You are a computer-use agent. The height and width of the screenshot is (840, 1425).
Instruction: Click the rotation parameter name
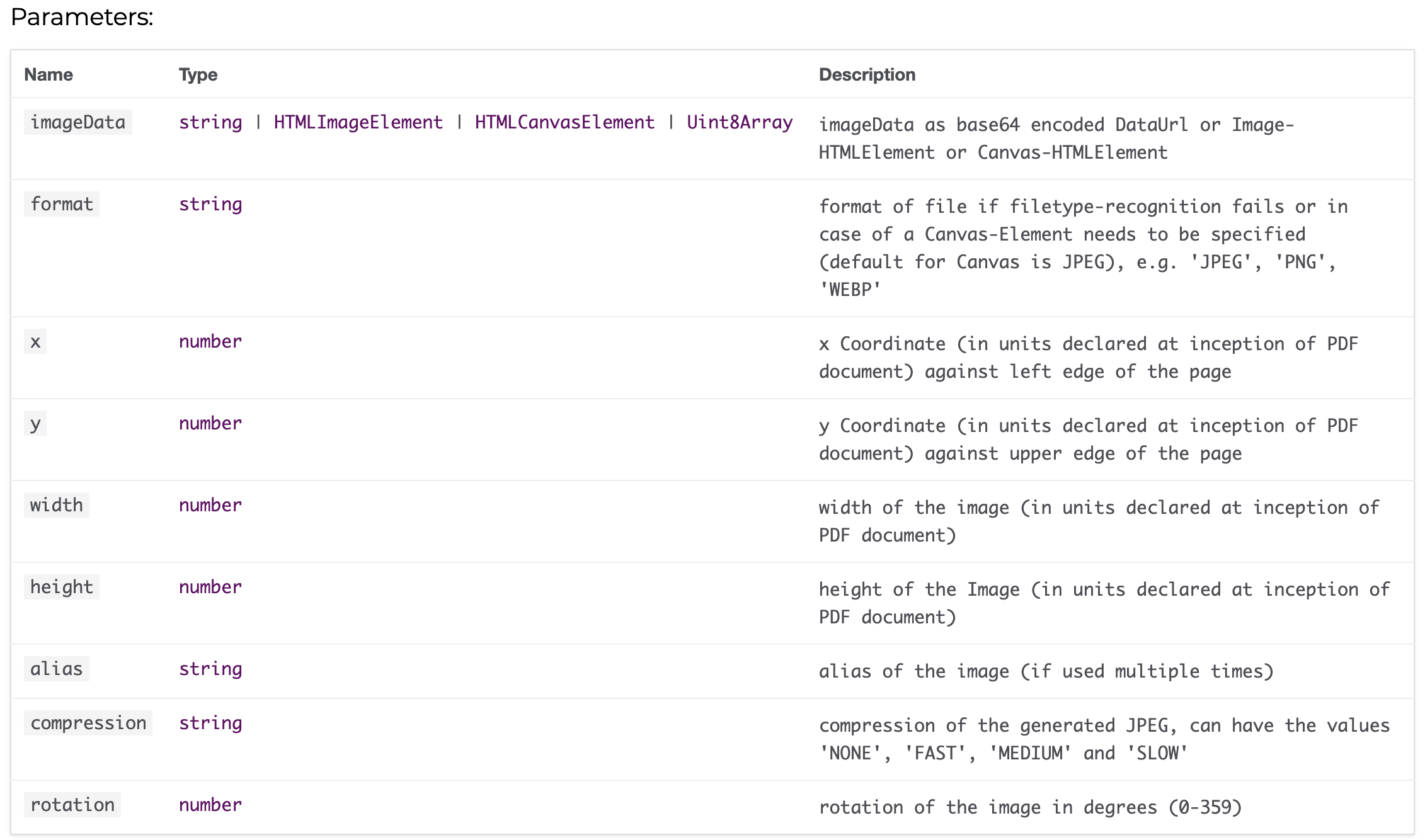pyautogui.click(x=72, y=805)
